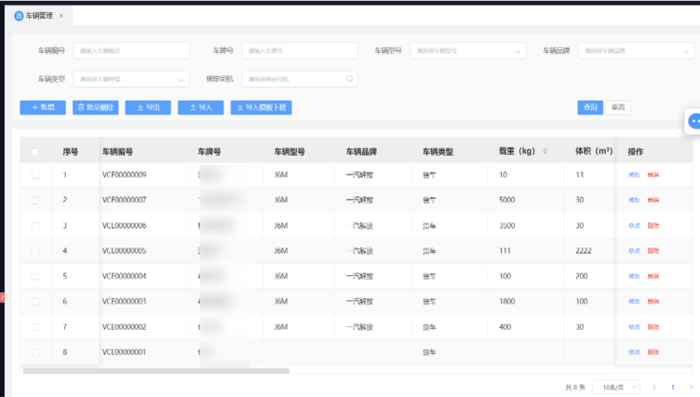
Task: Select page number 1 in pagination
Action: (673, 387)
